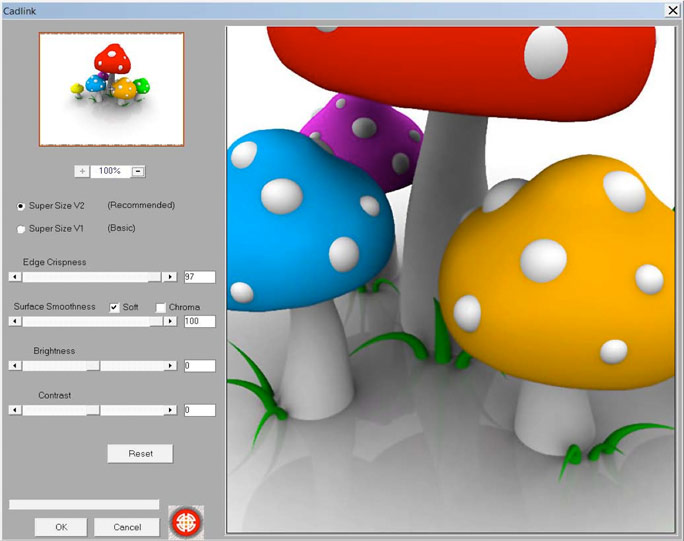Click Contrast slider left arrow
Viewport: 684px width, 541px height.
[x=15, y=410]
